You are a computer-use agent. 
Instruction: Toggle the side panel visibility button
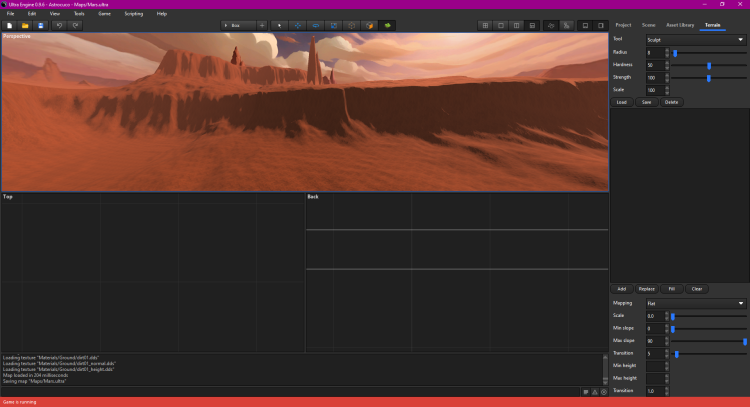(x=600, y=25)
